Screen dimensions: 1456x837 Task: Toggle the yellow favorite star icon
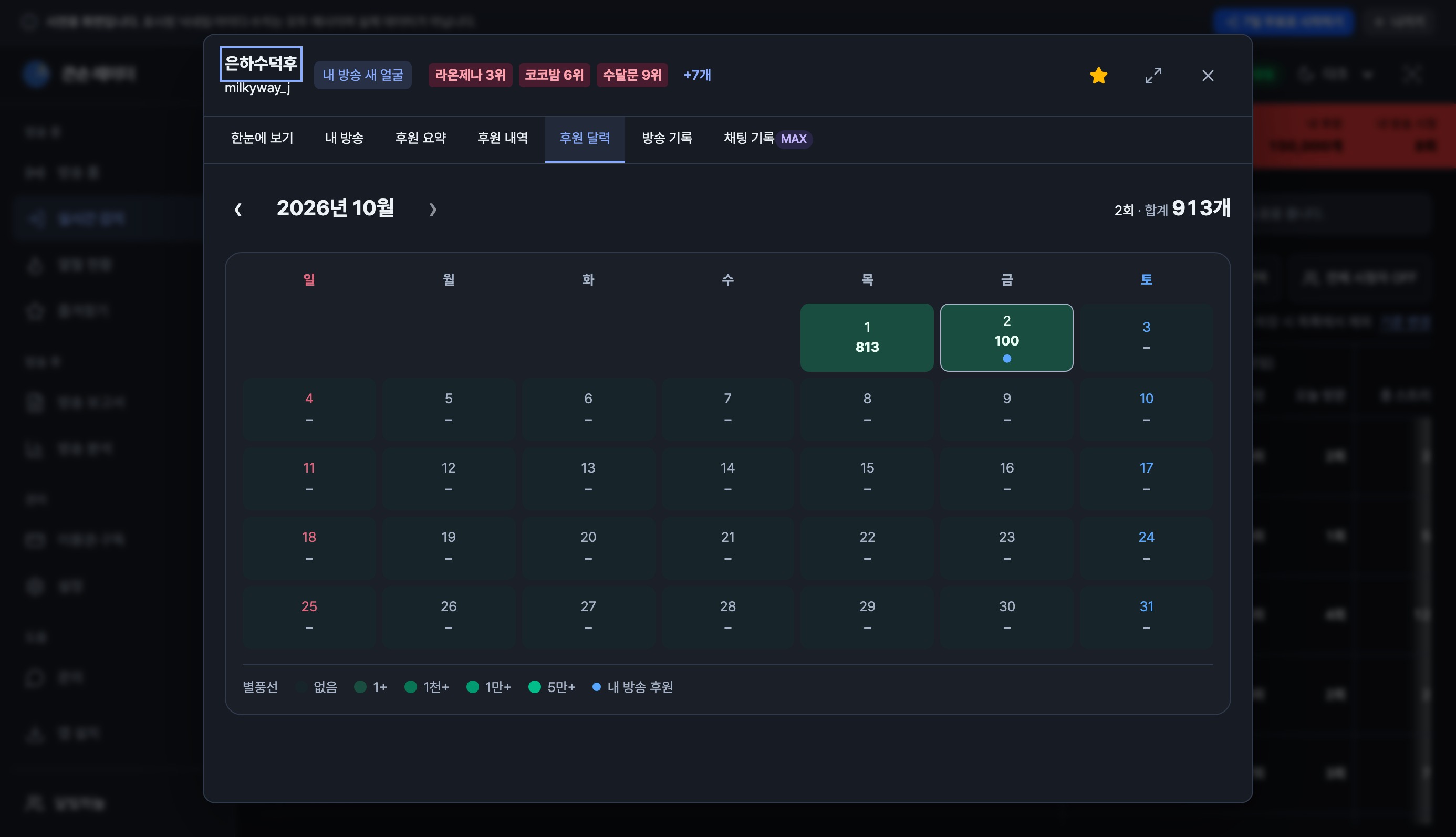(x=1098, y=75)
